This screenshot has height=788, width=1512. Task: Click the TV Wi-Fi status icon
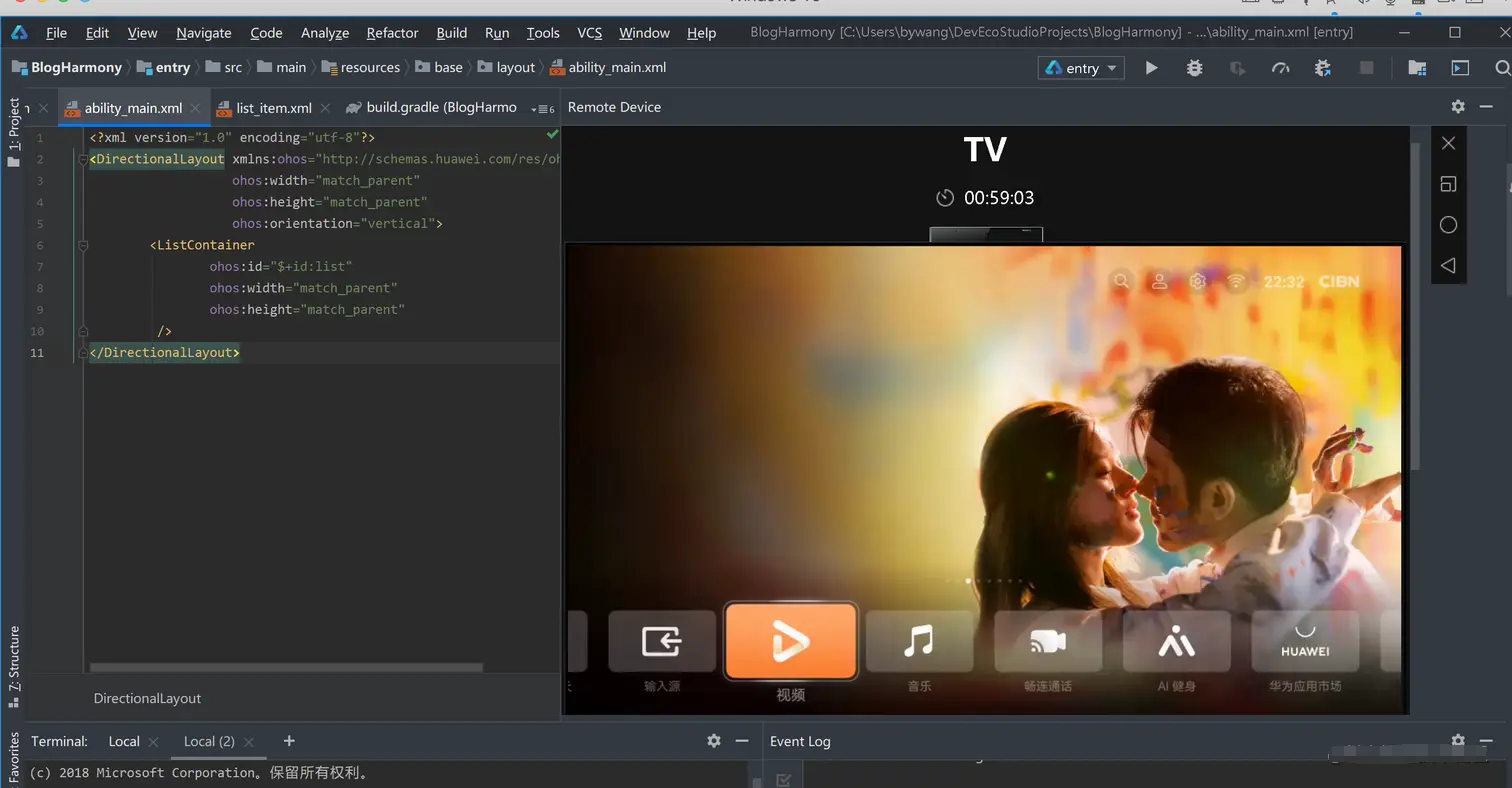coord(1236,282)
